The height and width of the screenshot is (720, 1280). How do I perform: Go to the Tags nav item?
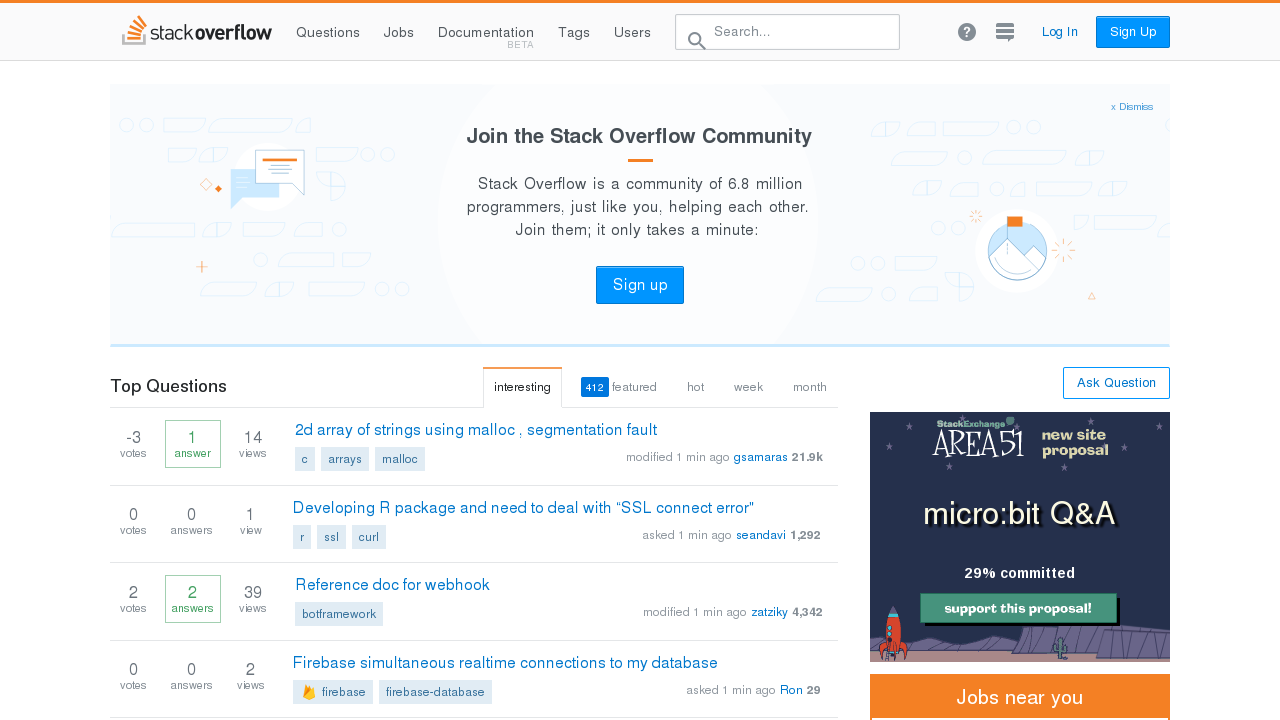(574, 32)
